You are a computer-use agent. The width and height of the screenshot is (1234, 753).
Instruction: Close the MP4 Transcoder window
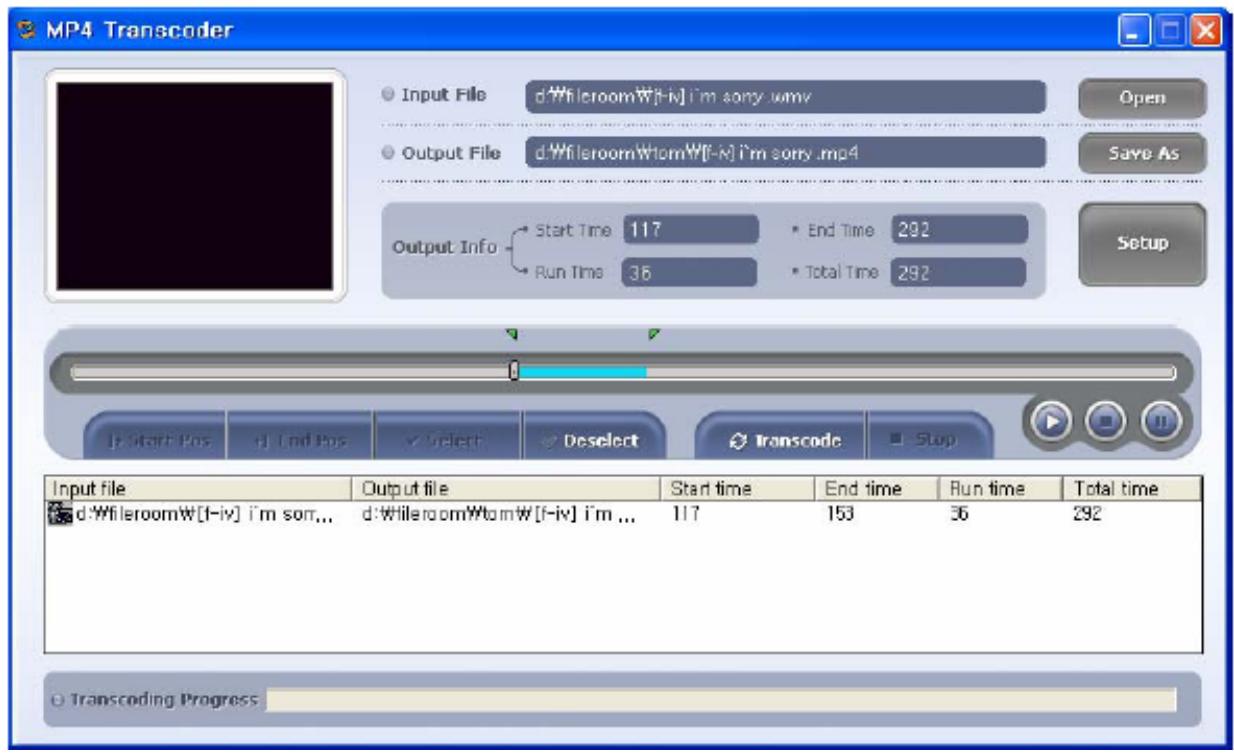tap(1206, 30)
